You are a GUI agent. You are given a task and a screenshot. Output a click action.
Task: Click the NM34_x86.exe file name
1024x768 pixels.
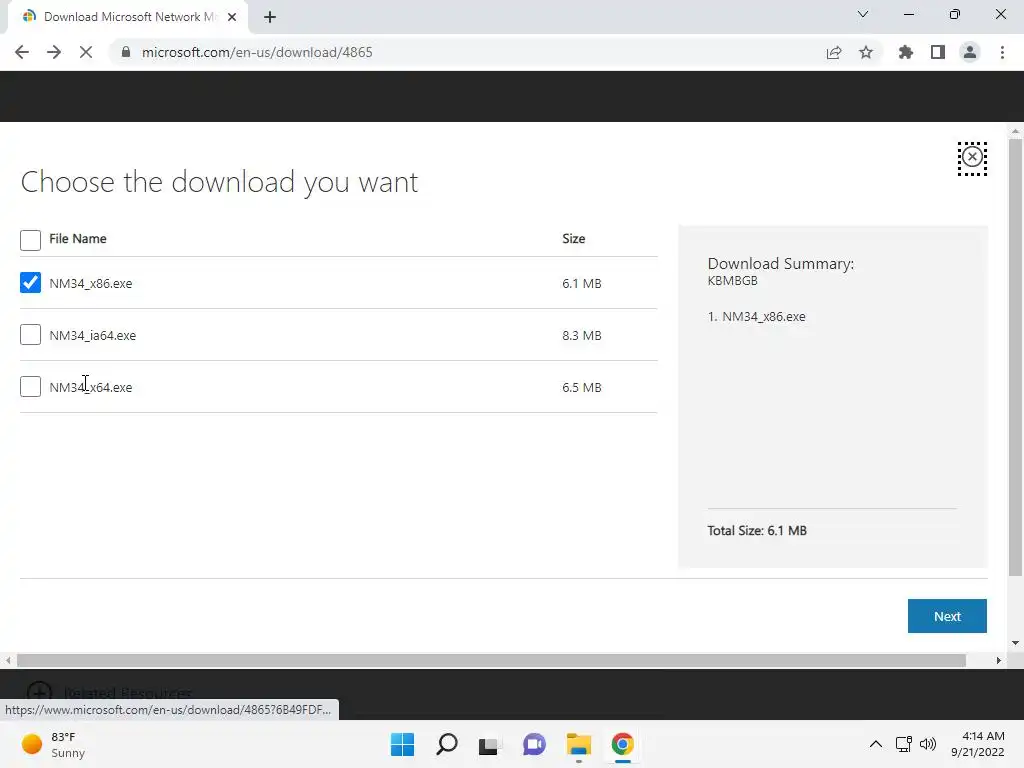[91, 283]
